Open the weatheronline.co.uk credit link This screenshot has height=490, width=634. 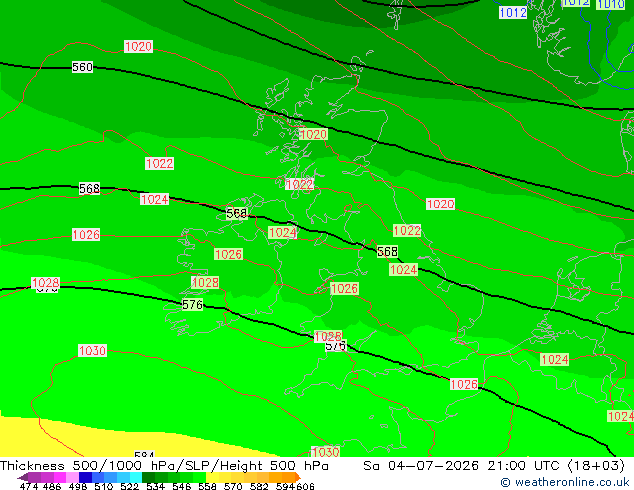[565, 482]
